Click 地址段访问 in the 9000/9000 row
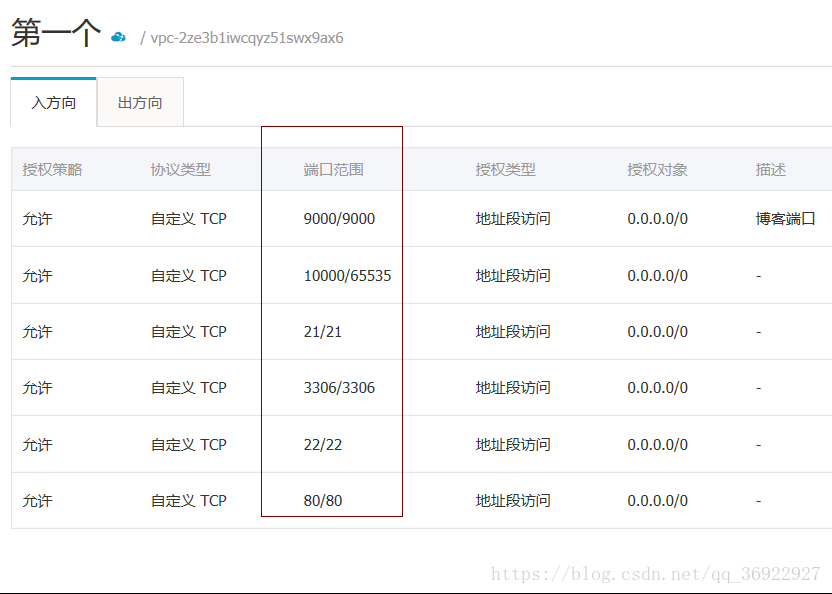Screen dimensions: 832x594 tap(513, 219)
